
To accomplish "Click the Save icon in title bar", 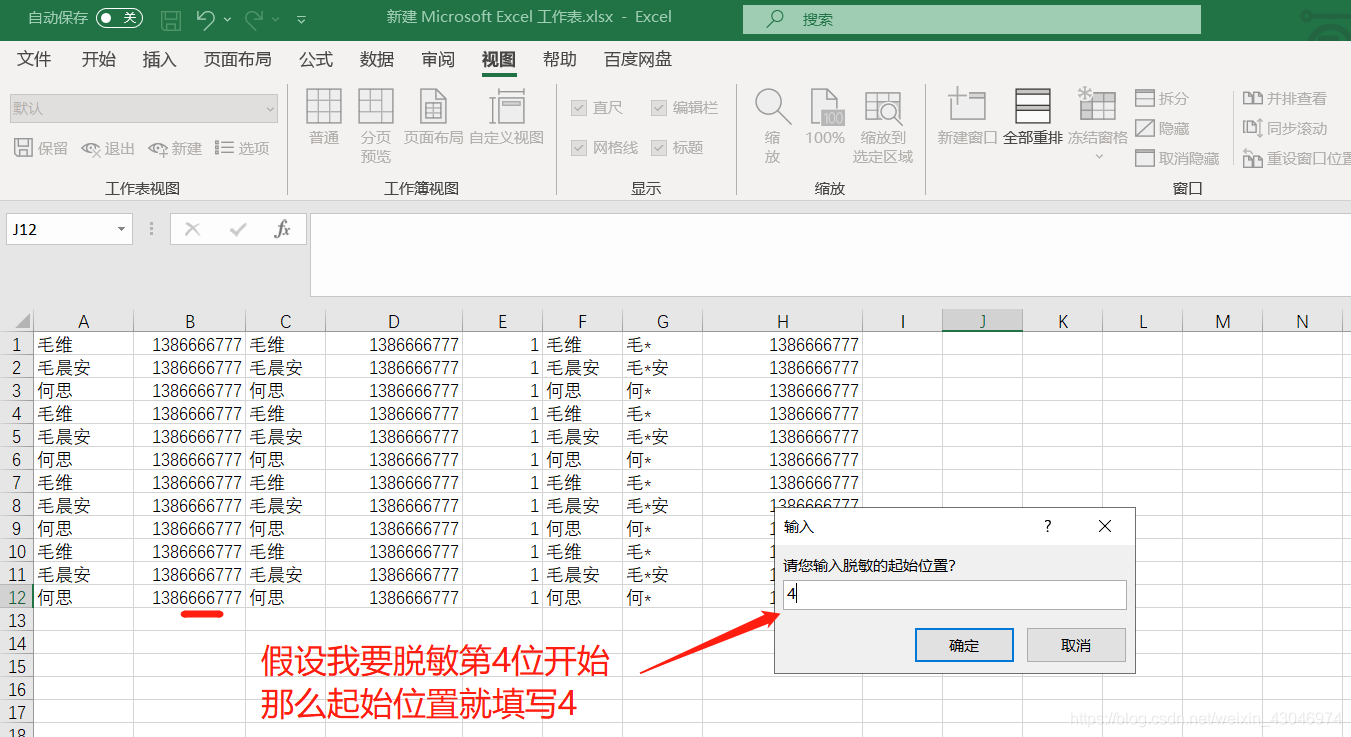I will (171, 18).
